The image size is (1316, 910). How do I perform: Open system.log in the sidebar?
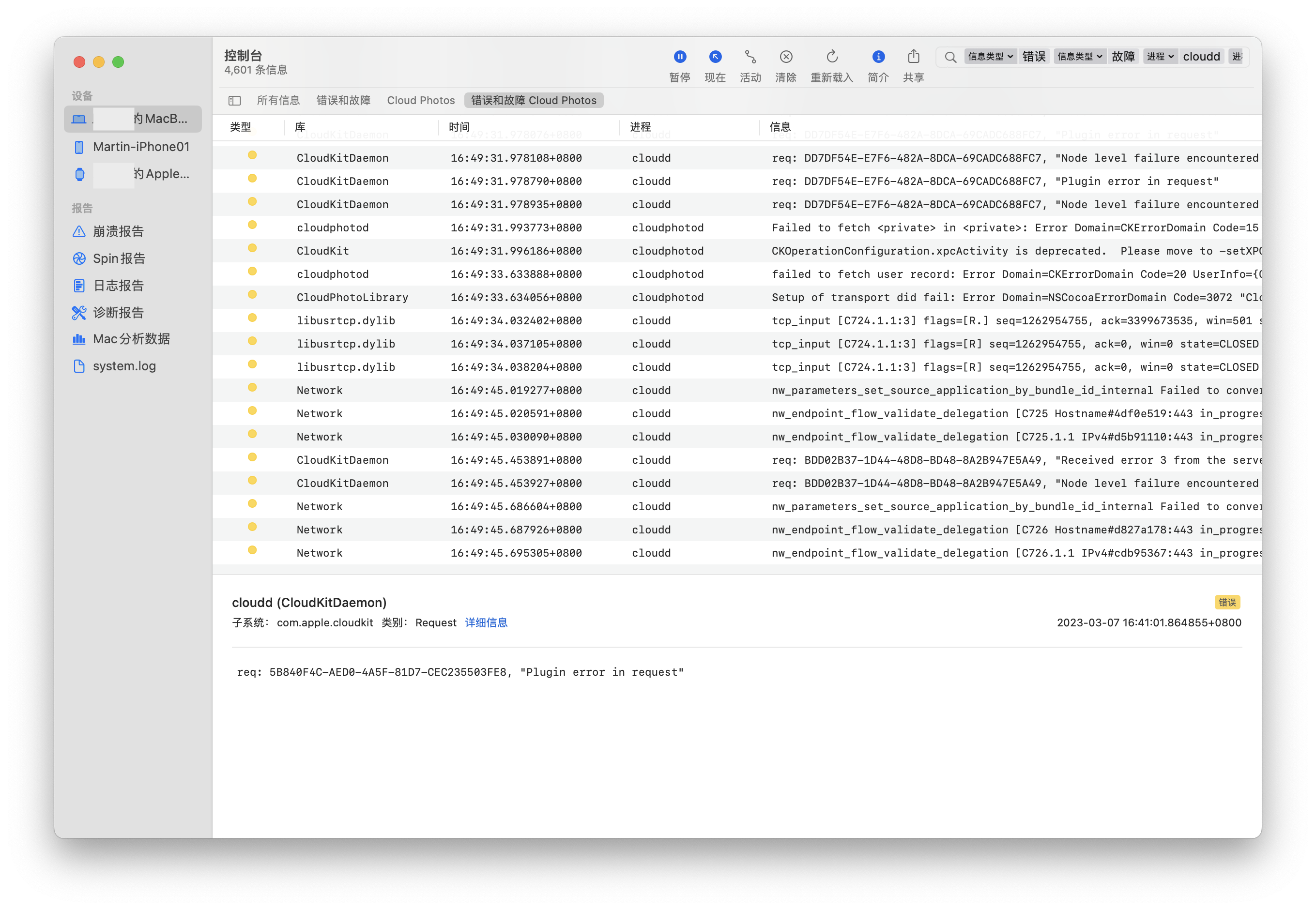(x=124, y=366)
